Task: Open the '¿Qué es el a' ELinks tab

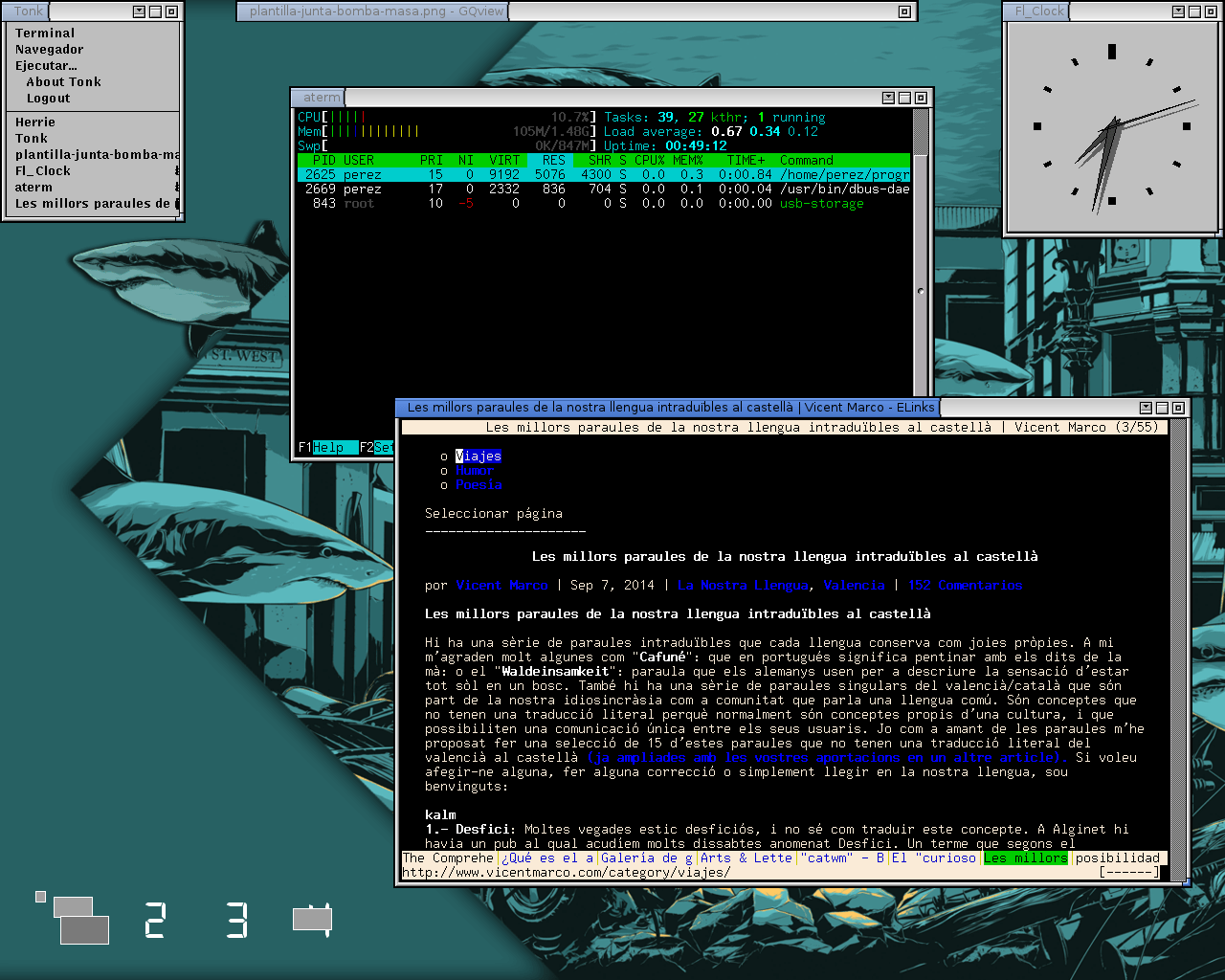Action: [x=547, y=858]
